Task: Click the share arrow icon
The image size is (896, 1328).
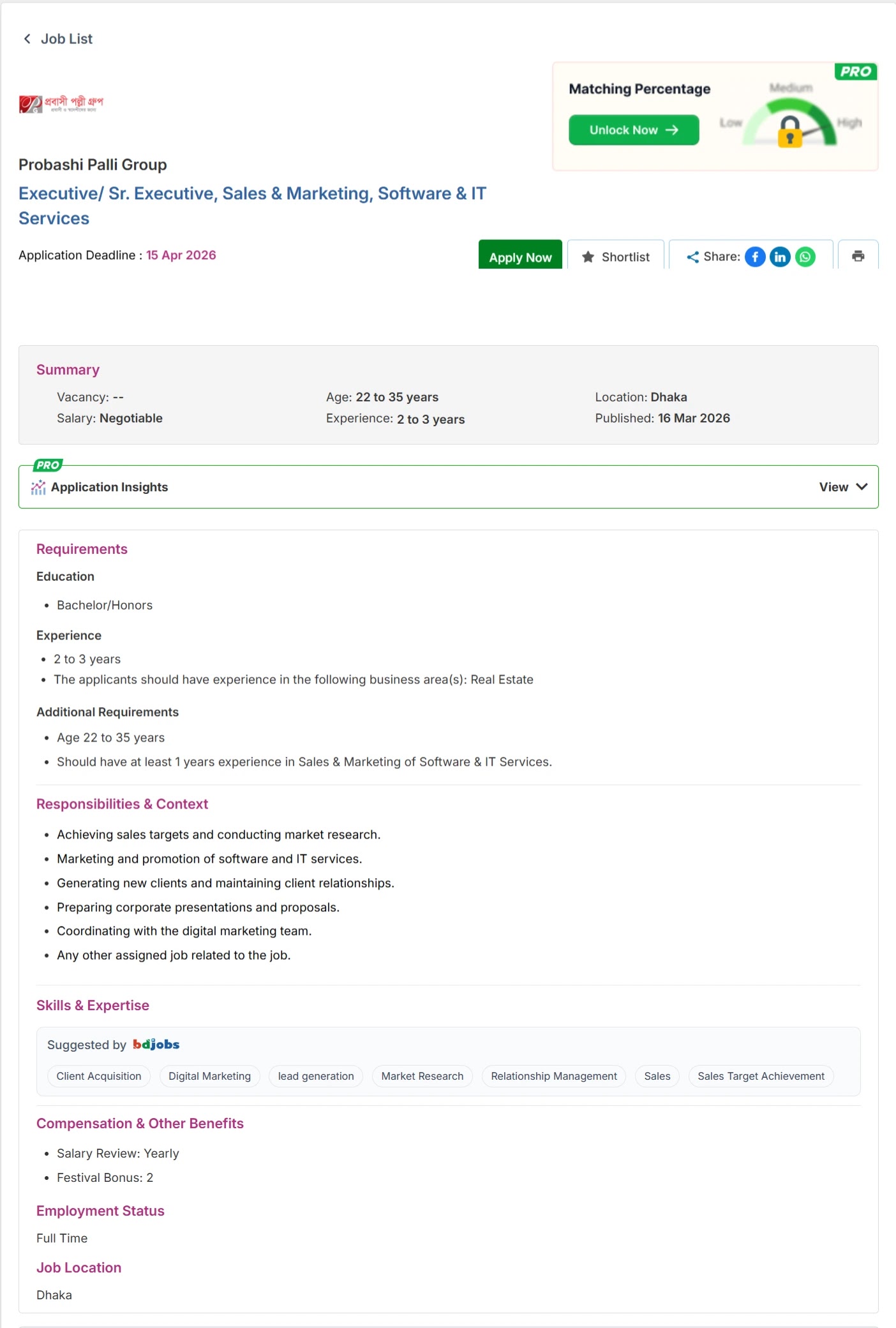Action: pos(692,257)
